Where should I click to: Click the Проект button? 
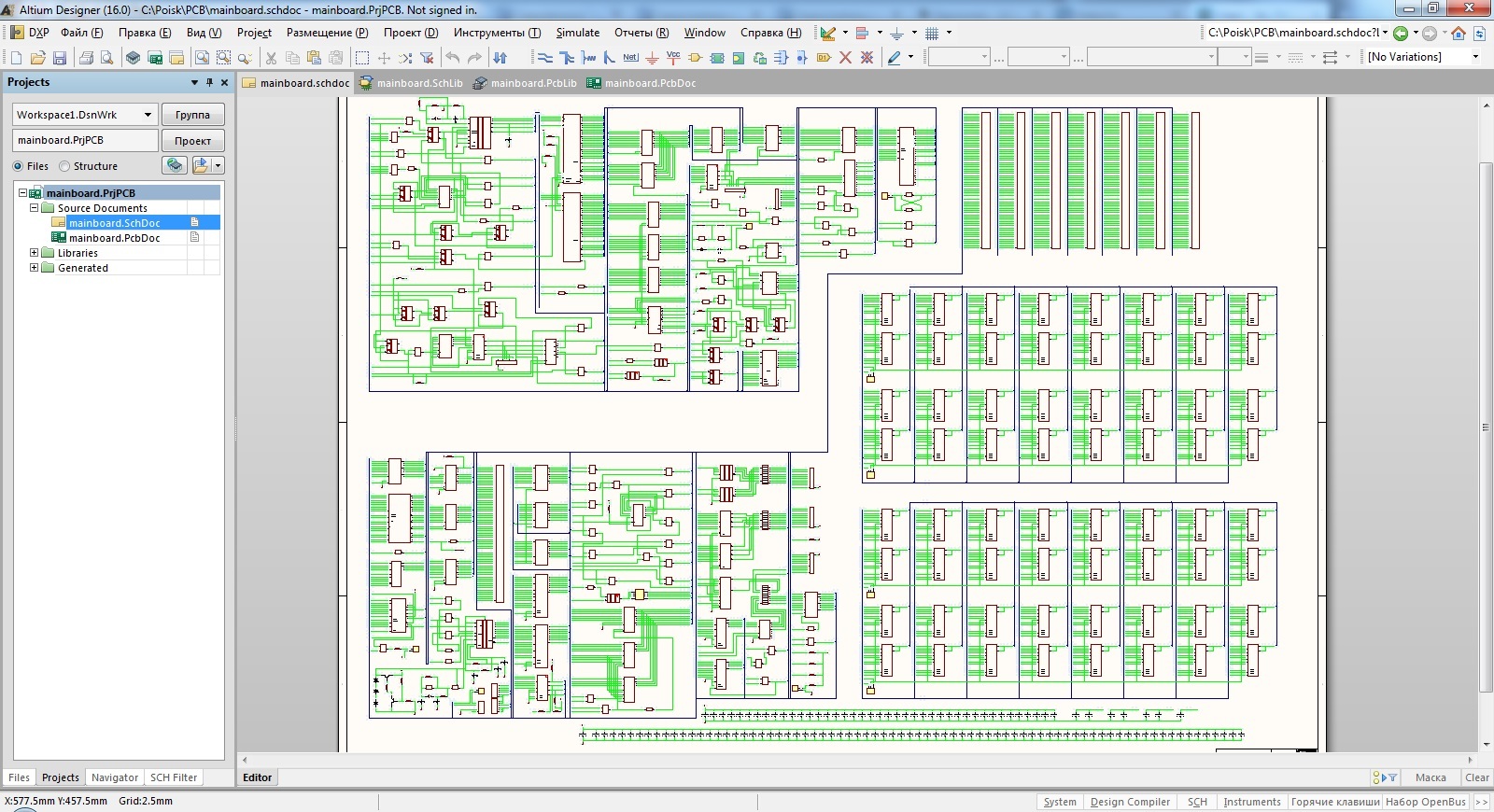pyautogui.click(x=192, y=141)
